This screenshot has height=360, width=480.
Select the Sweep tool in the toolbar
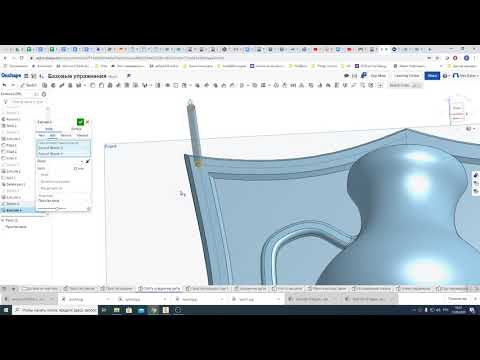(62, 85)
